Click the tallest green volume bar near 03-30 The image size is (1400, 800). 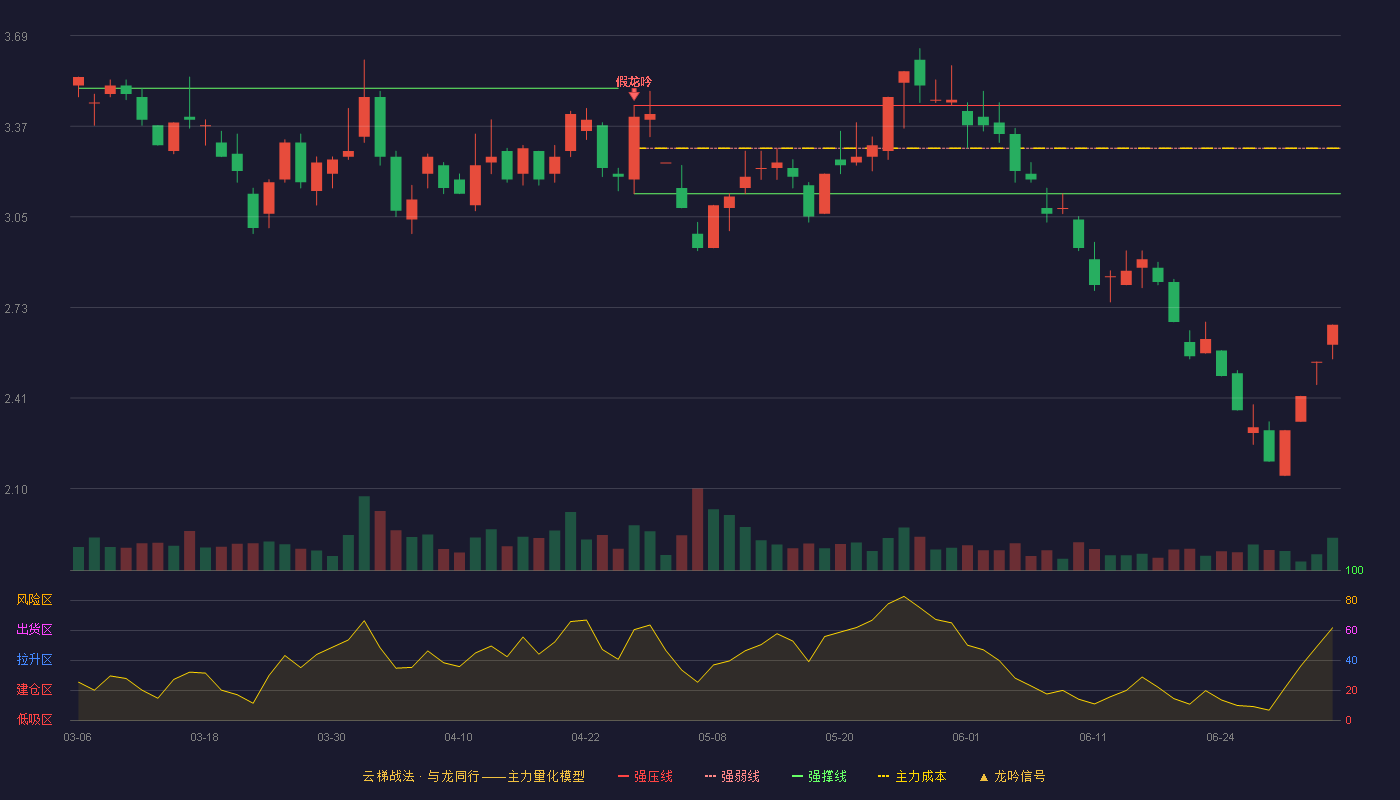364,533
